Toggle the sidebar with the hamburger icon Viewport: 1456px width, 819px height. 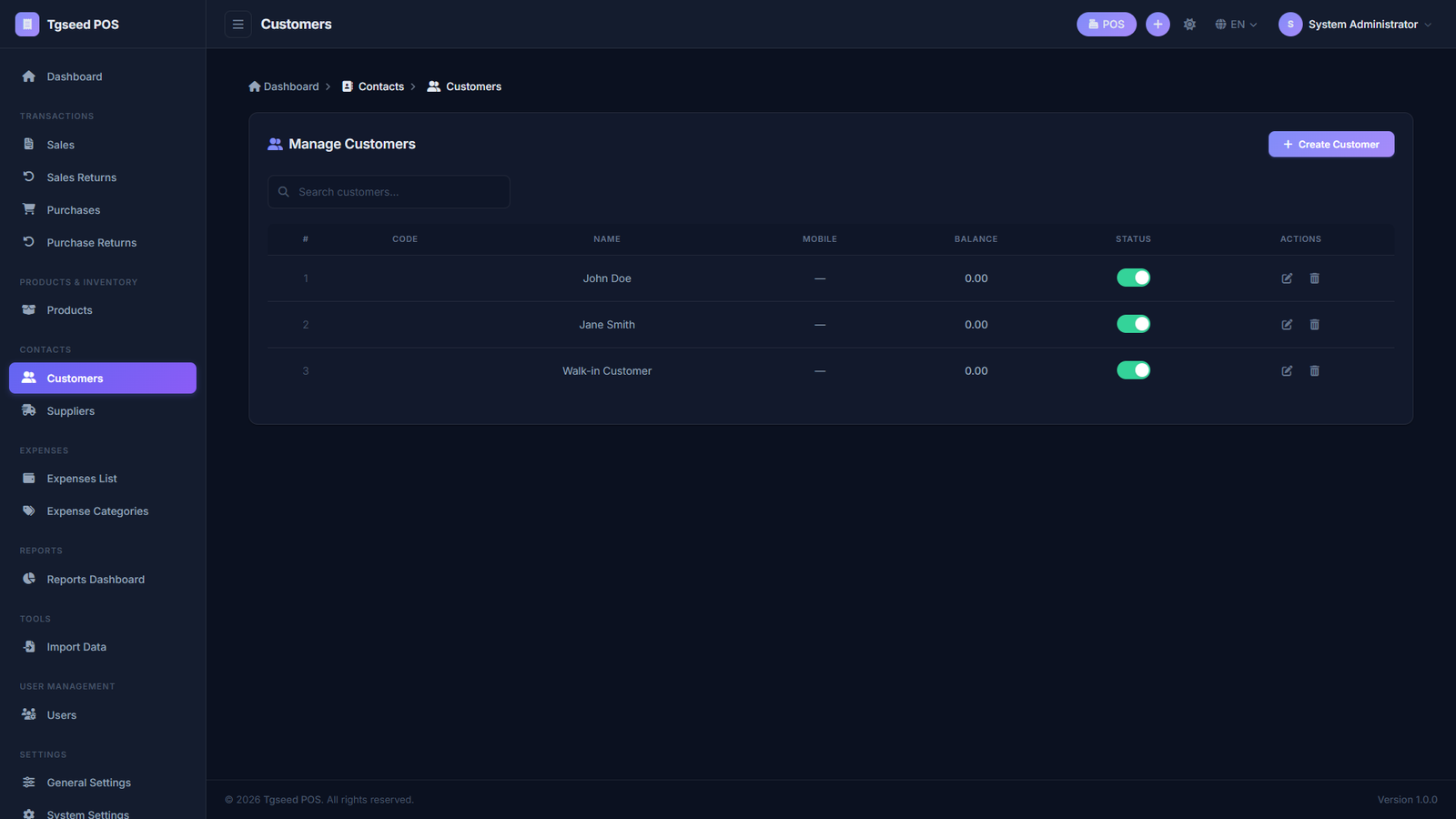click(238, 25)
